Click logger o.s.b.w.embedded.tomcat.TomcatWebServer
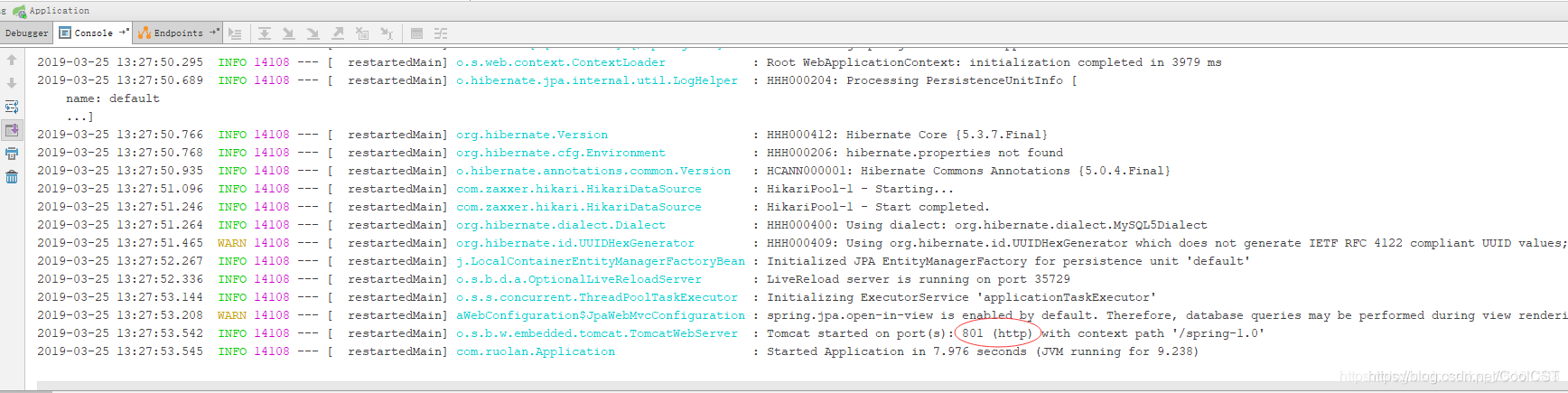 [596, 333]
